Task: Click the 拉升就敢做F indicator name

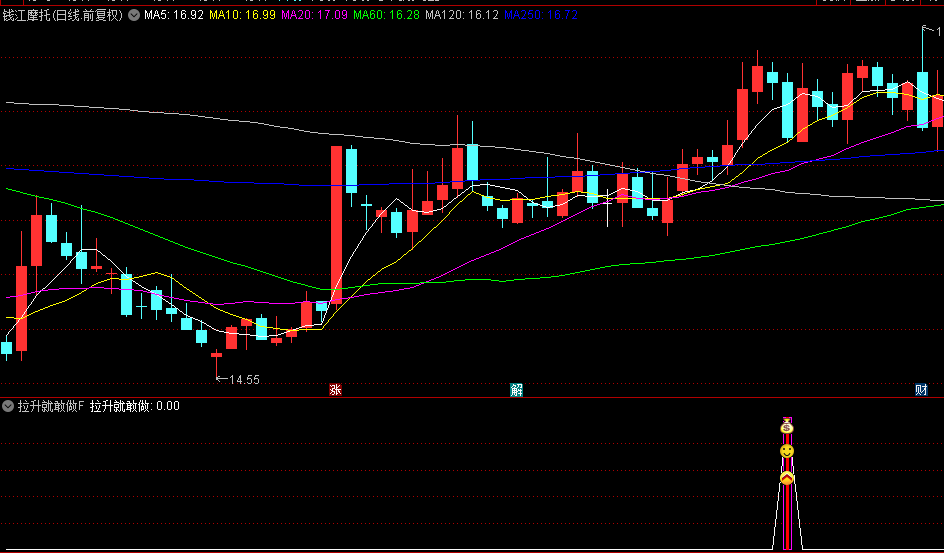Action: click(x=51, y=406)
